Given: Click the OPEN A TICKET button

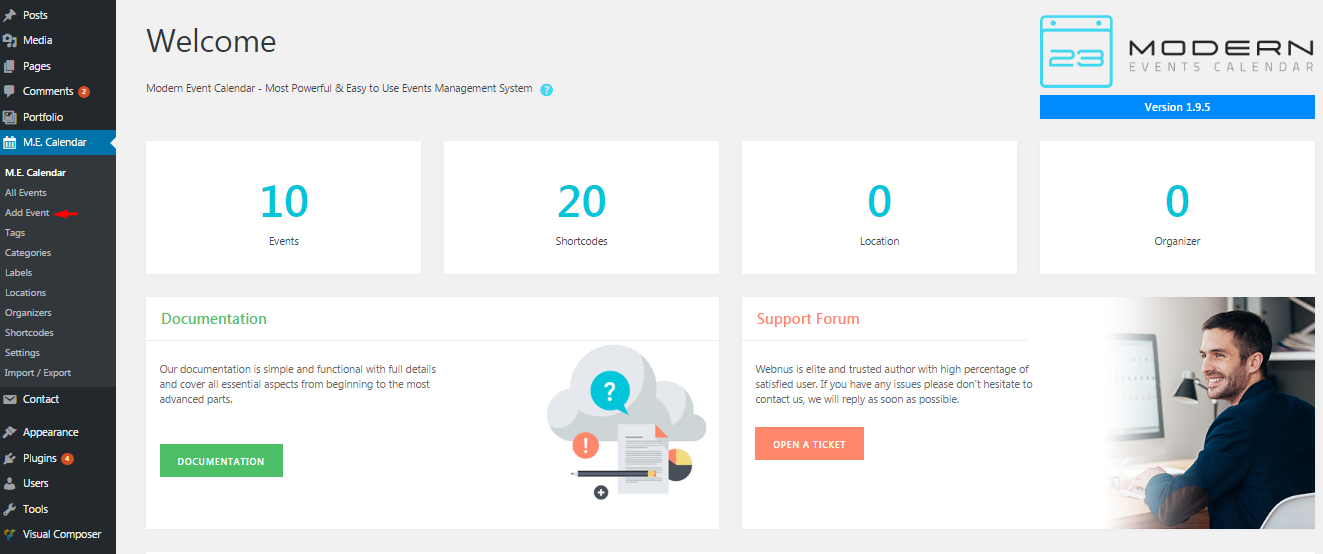Looking at the screenshot, I should point(809,444).
